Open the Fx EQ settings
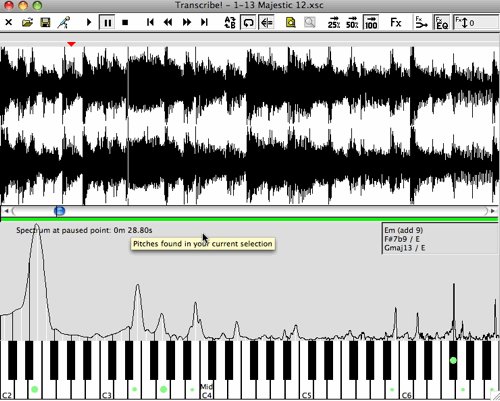Screen dimensions: 500x401 [x=442, y=23]
